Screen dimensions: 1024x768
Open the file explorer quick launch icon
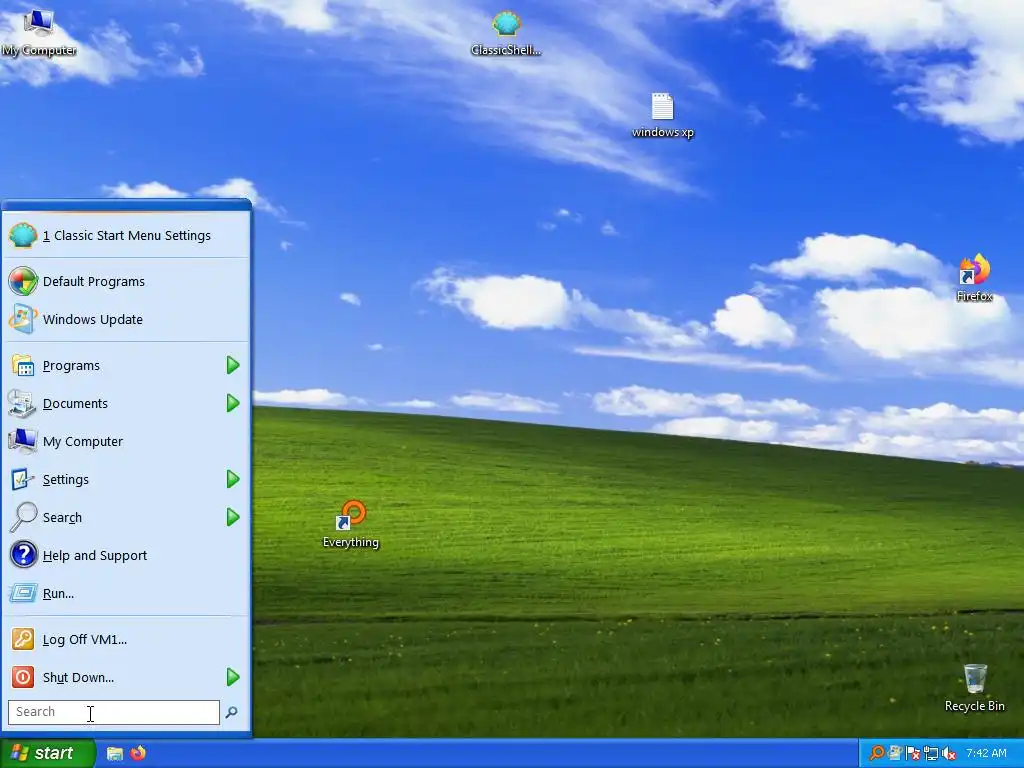coord(115,754)
